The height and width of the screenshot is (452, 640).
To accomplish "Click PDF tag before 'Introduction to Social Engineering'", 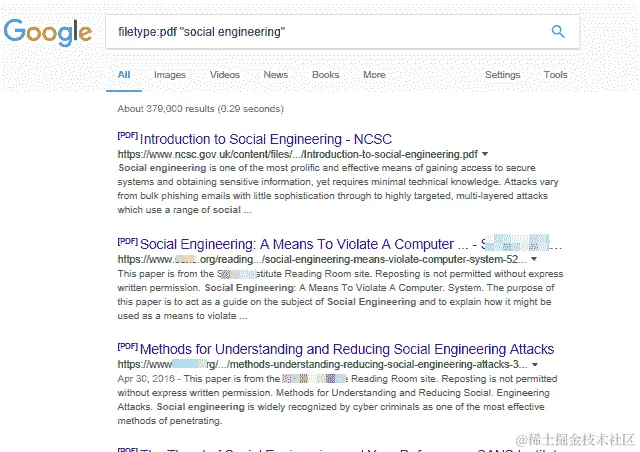I will point(128,136).
